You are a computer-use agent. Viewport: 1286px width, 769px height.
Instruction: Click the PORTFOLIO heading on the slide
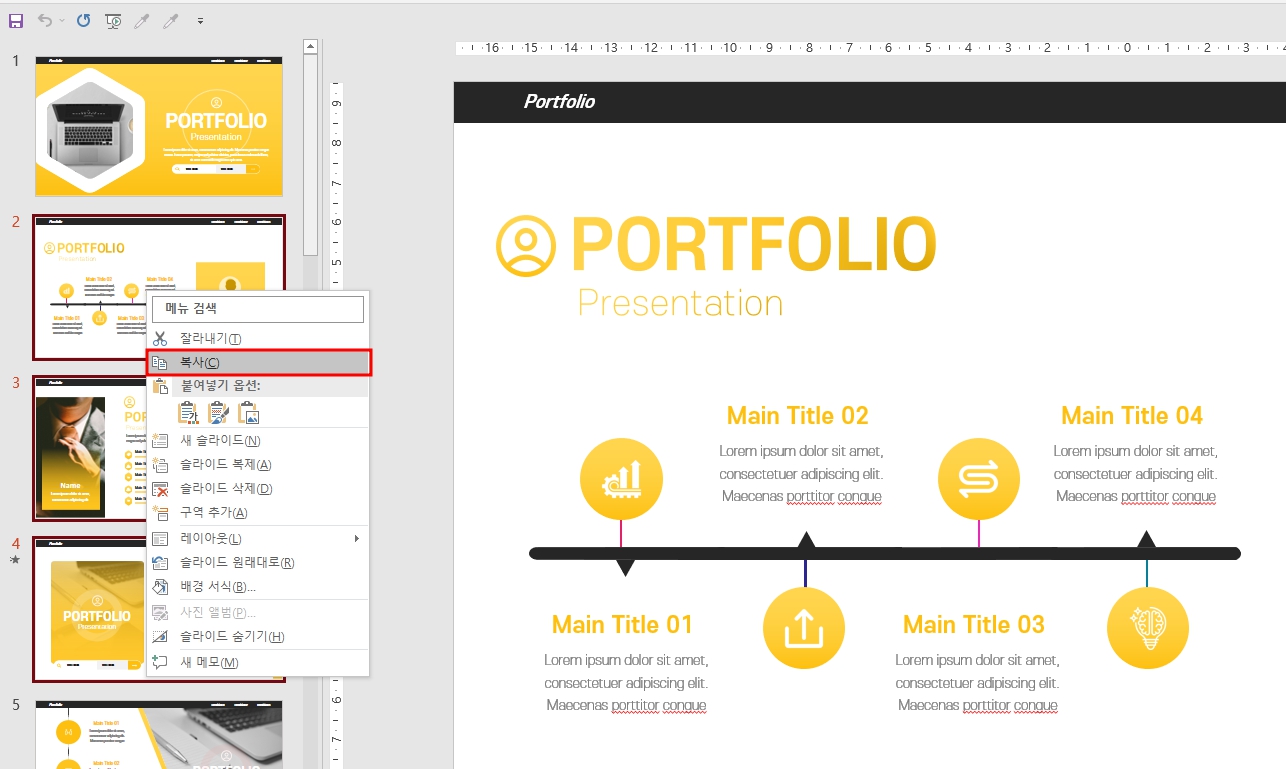tap(754, 245)
